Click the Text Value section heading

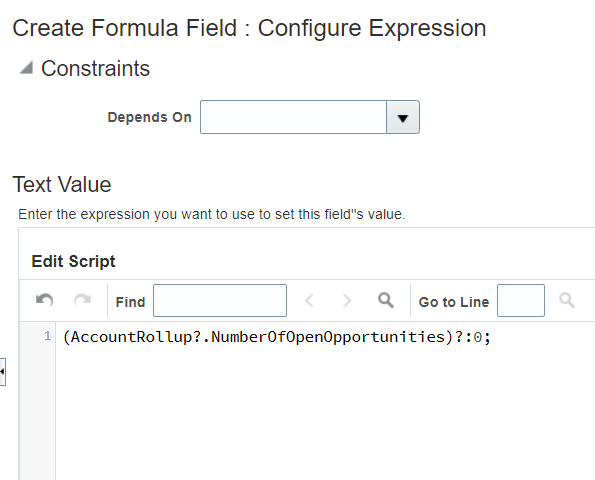62,184
